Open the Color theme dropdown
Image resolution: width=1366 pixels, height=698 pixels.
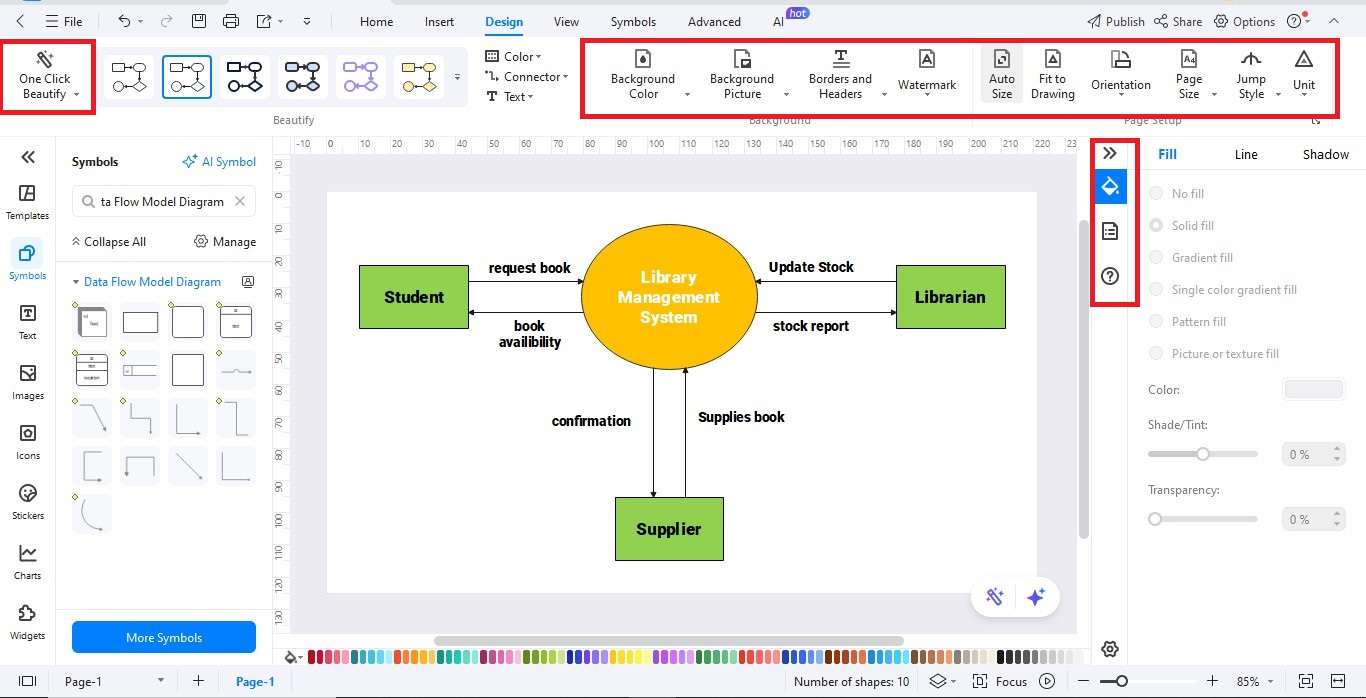tap(513, 57)
